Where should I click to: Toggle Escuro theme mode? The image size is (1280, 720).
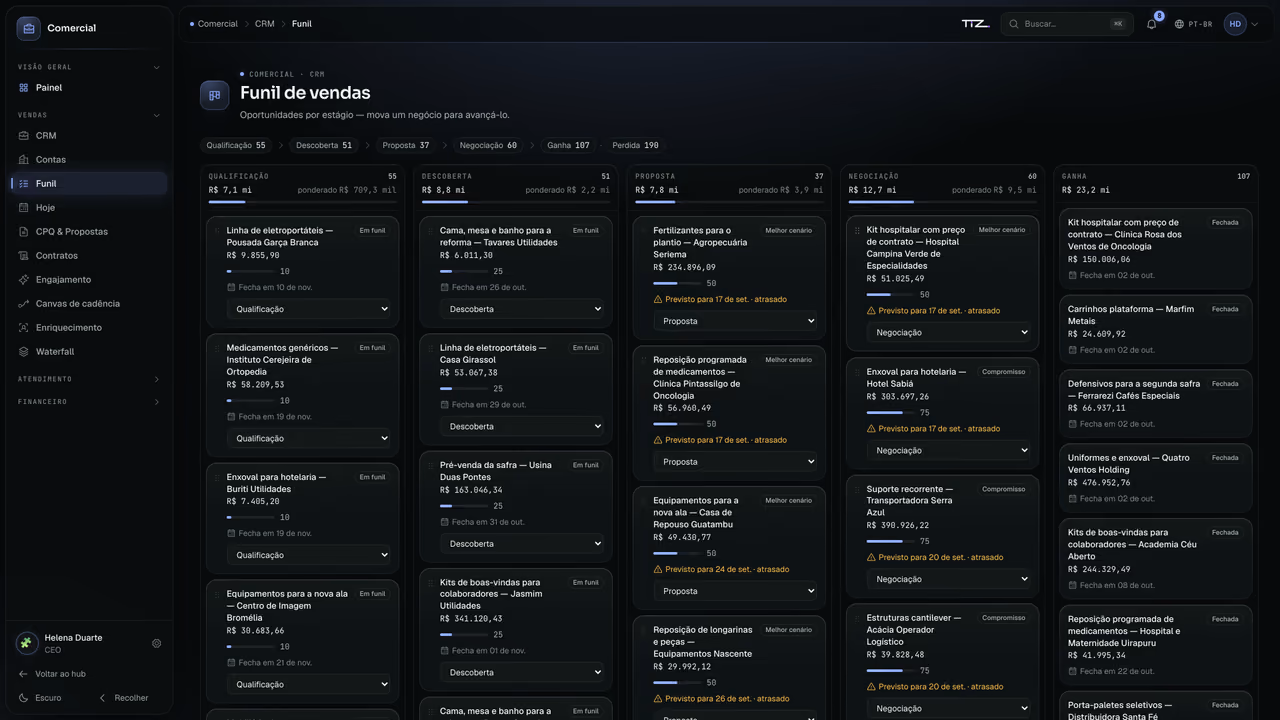click(x=40, y=698)
